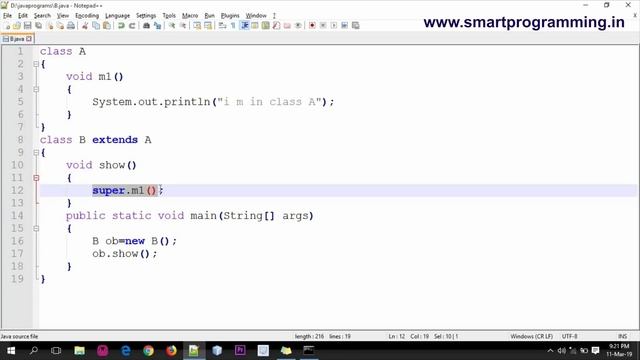Open the Language menu

pos(118,16)
